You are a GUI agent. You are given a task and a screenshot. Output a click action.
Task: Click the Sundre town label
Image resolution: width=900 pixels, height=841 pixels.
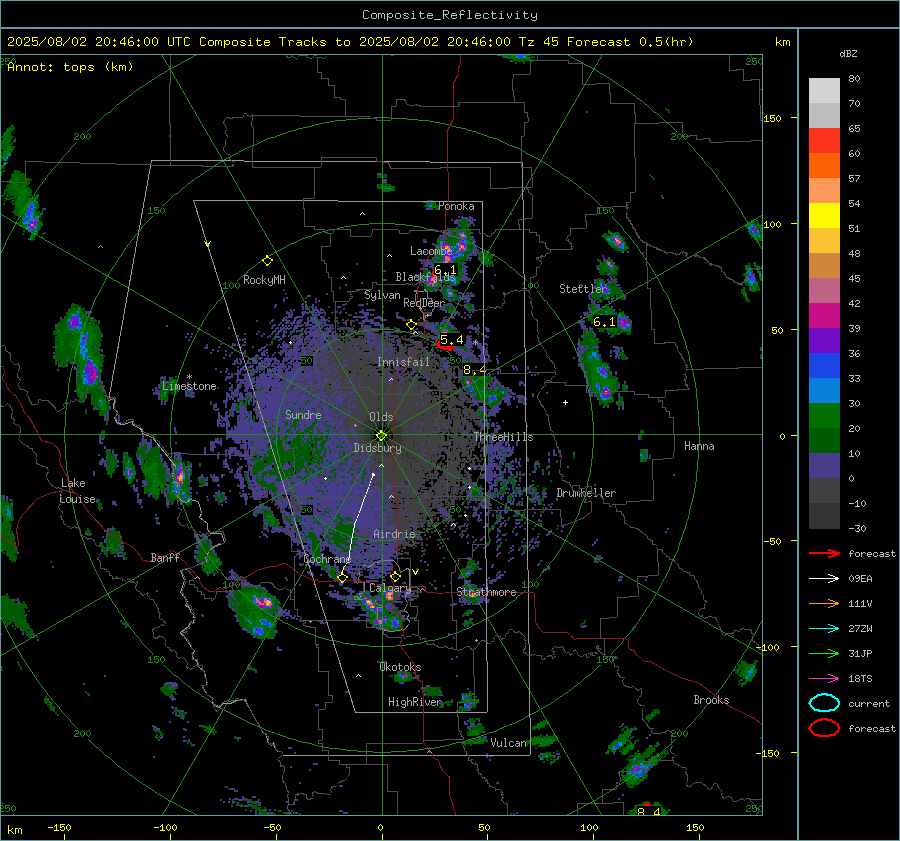[303, 415]
